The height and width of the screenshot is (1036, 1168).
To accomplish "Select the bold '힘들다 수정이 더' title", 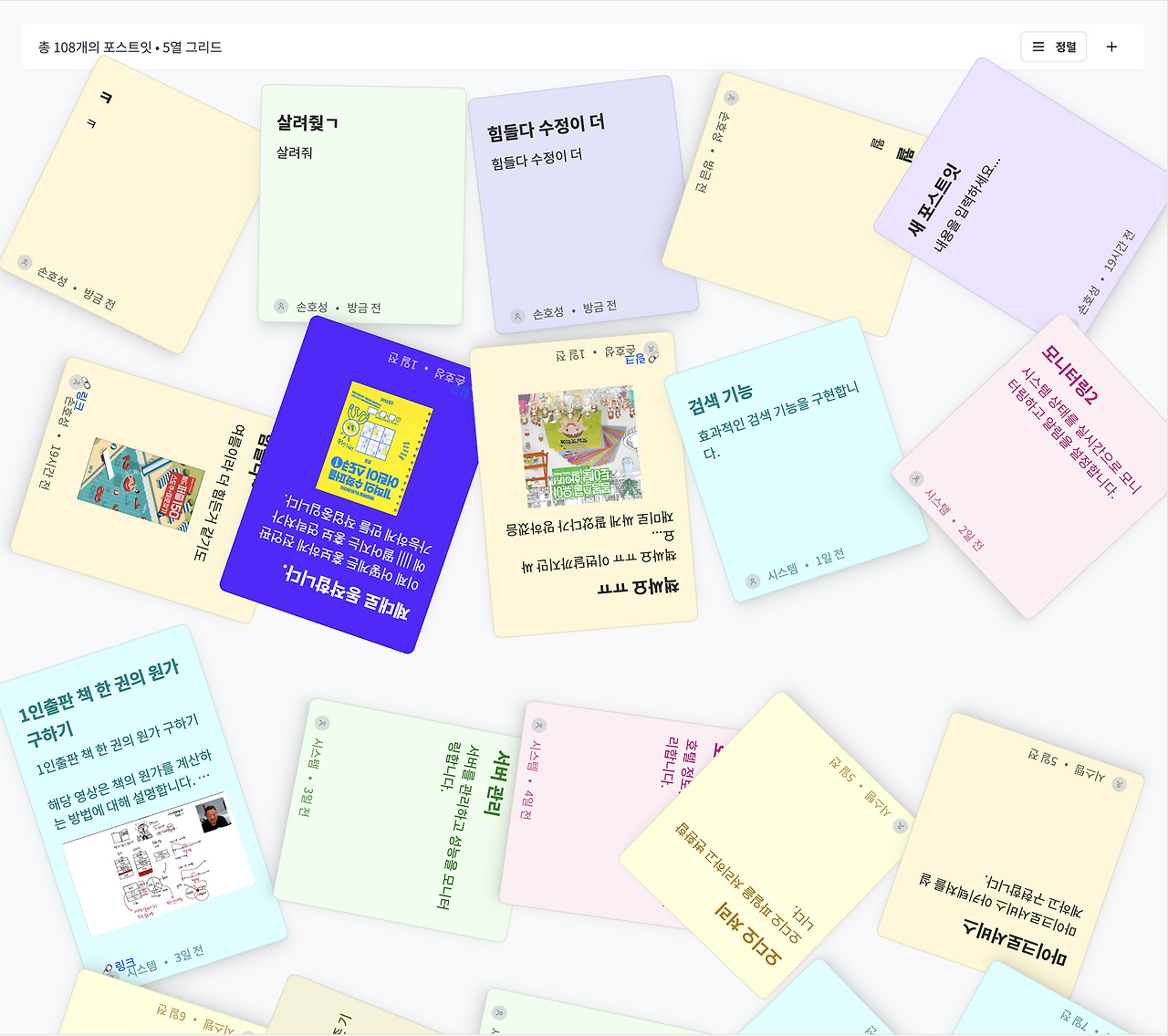I will tap(546, 128).
